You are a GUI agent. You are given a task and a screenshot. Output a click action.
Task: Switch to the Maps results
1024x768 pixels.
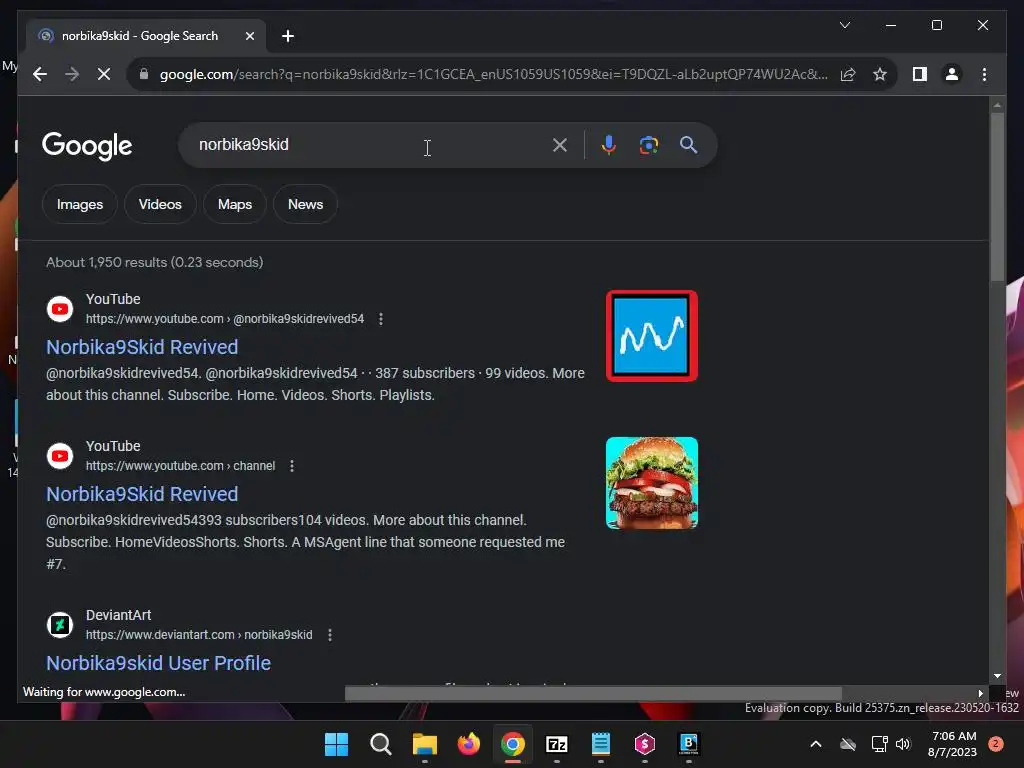[235, 204]
